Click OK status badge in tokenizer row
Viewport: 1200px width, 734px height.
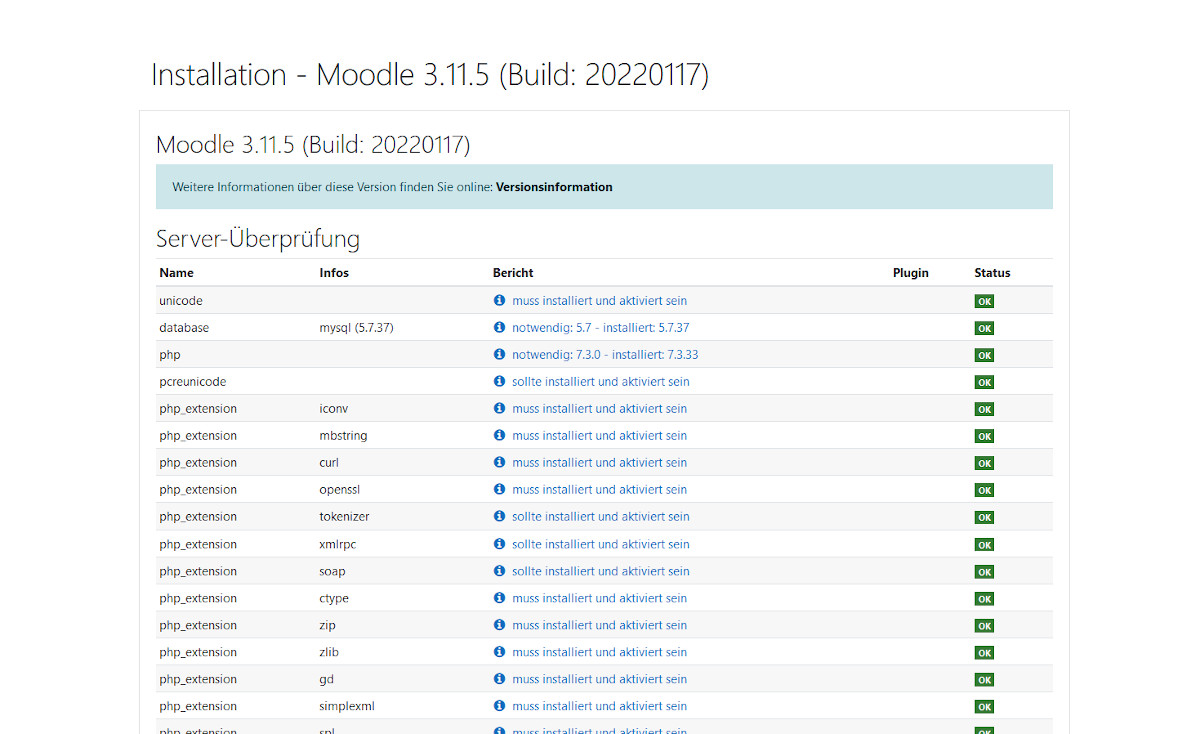[x=984, y=517]
